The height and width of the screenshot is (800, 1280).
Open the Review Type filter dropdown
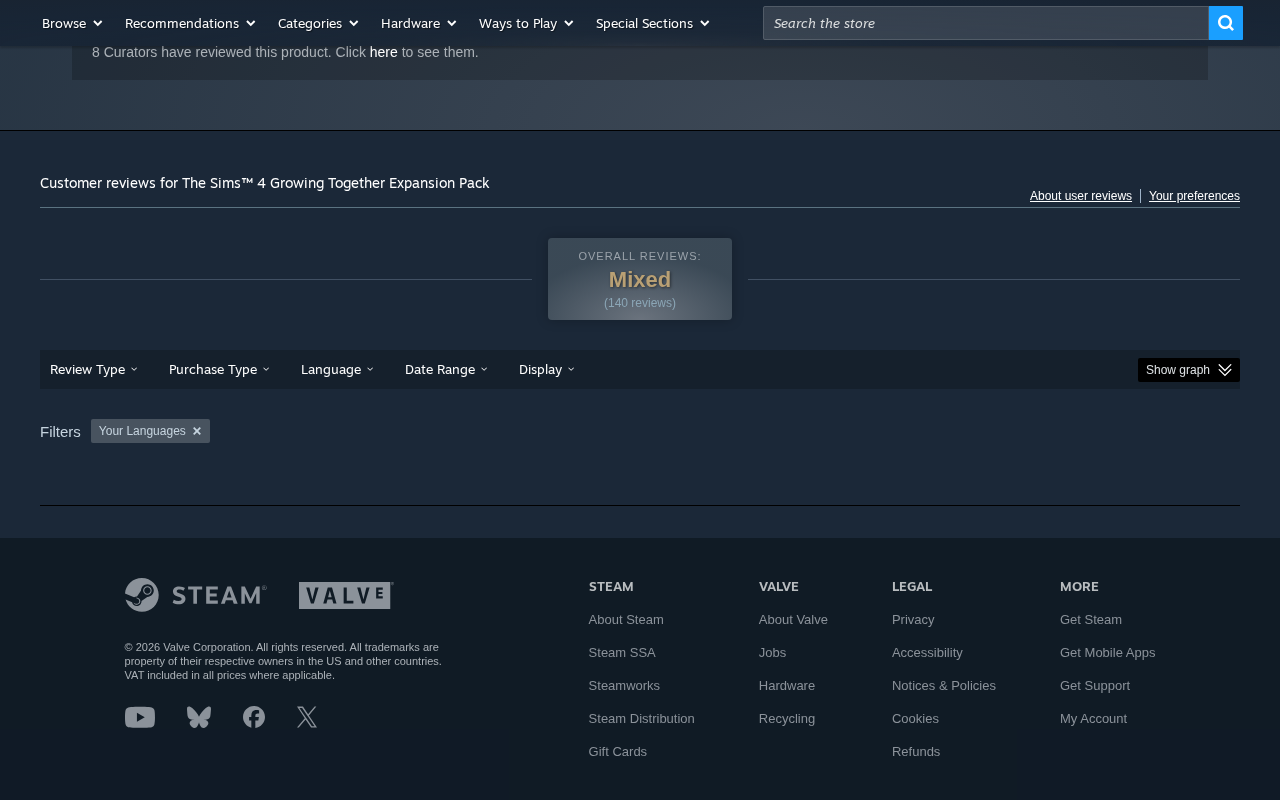[x=94, y=369]
